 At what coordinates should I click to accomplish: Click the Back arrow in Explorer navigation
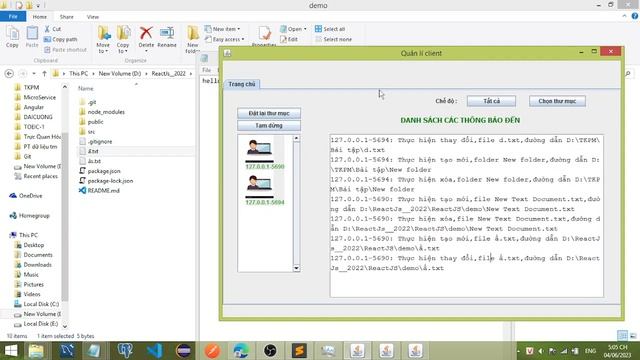point(9,73)
